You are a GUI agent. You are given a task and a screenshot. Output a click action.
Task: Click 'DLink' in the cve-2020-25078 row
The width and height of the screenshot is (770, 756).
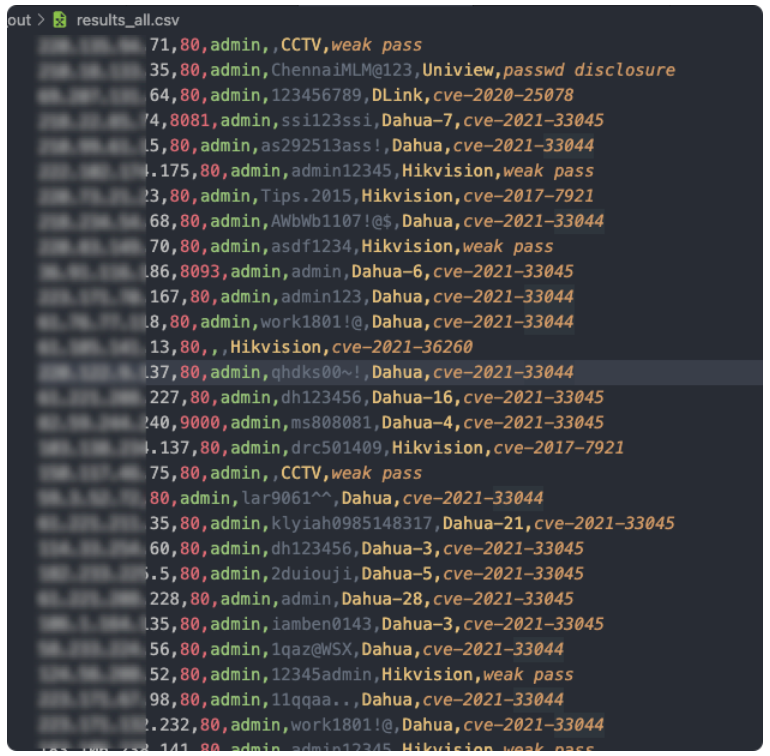click(x=397, y=95)
